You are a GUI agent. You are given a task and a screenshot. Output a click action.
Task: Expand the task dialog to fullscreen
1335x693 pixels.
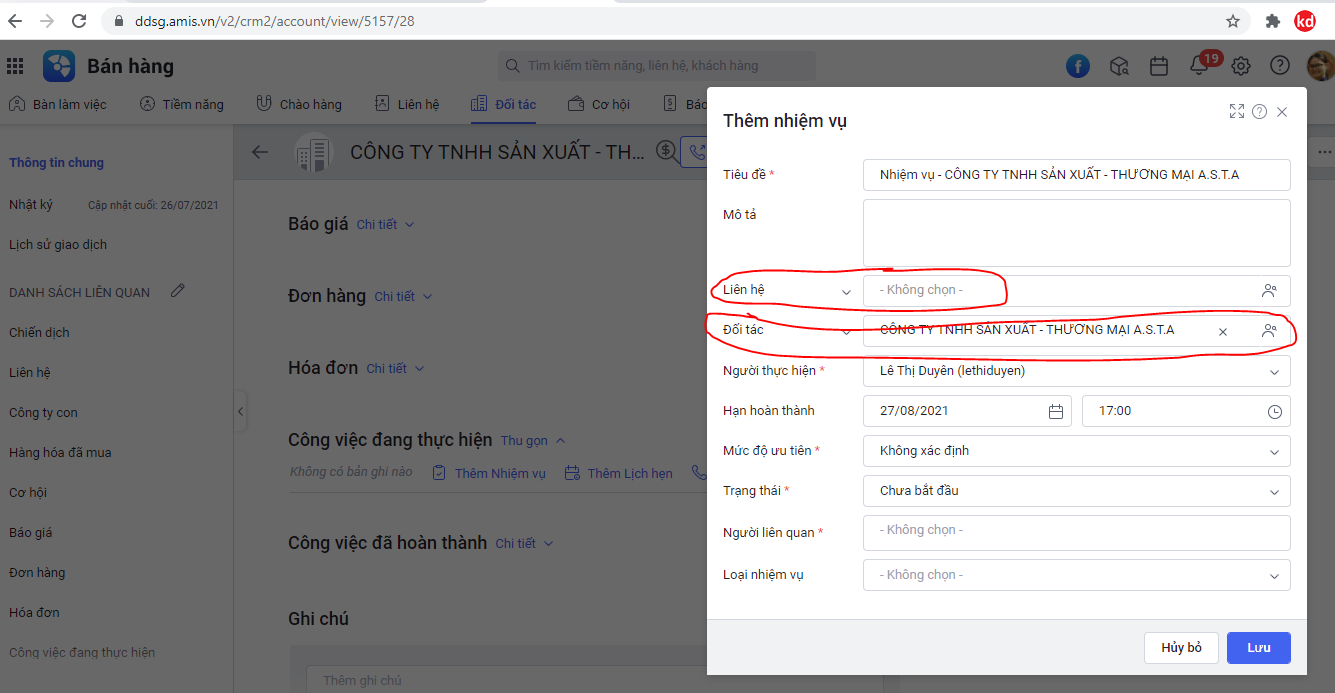[1237, 111]
